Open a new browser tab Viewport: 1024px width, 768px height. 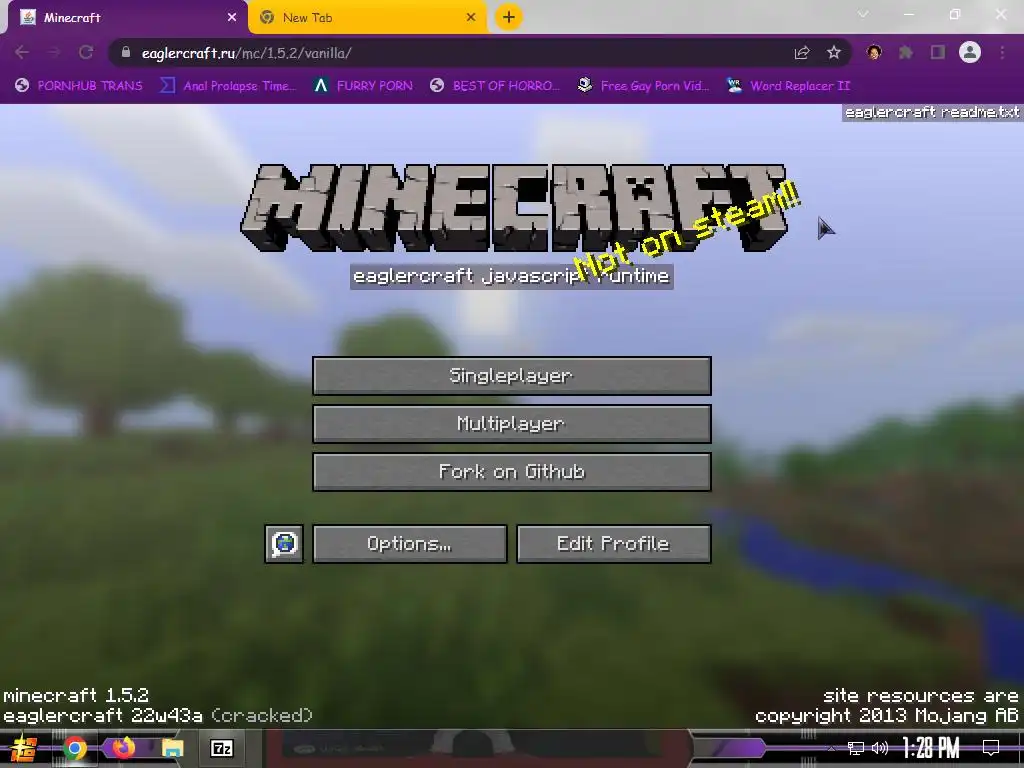(509, 18)
